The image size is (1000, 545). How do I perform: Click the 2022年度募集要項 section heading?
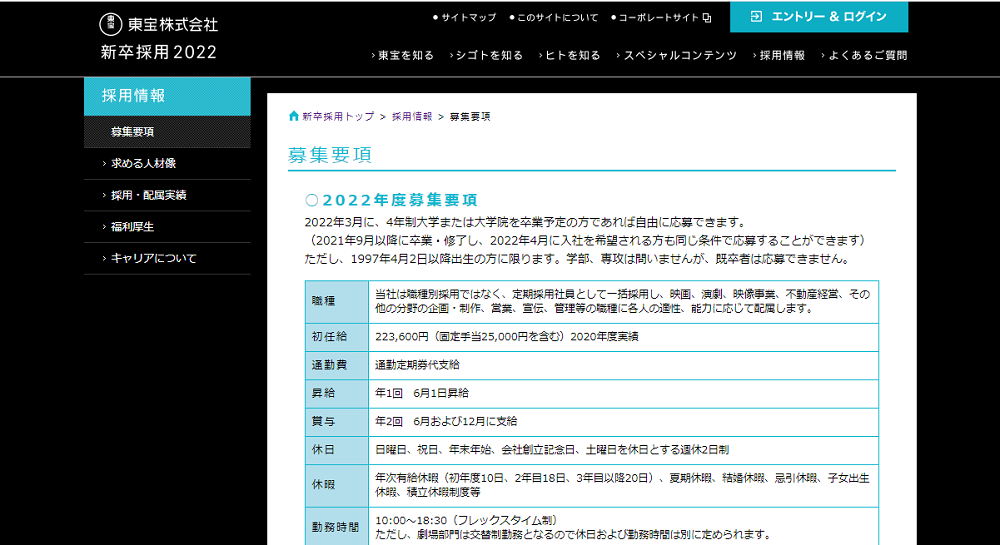392,200
